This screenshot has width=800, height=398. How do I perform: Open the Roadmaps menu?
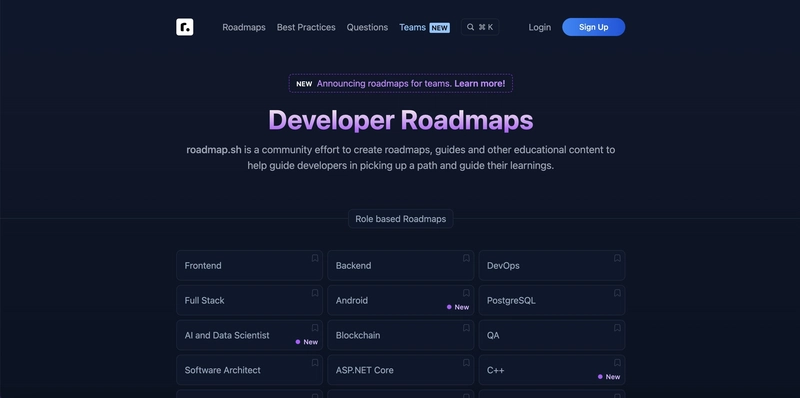coord(244,27)
